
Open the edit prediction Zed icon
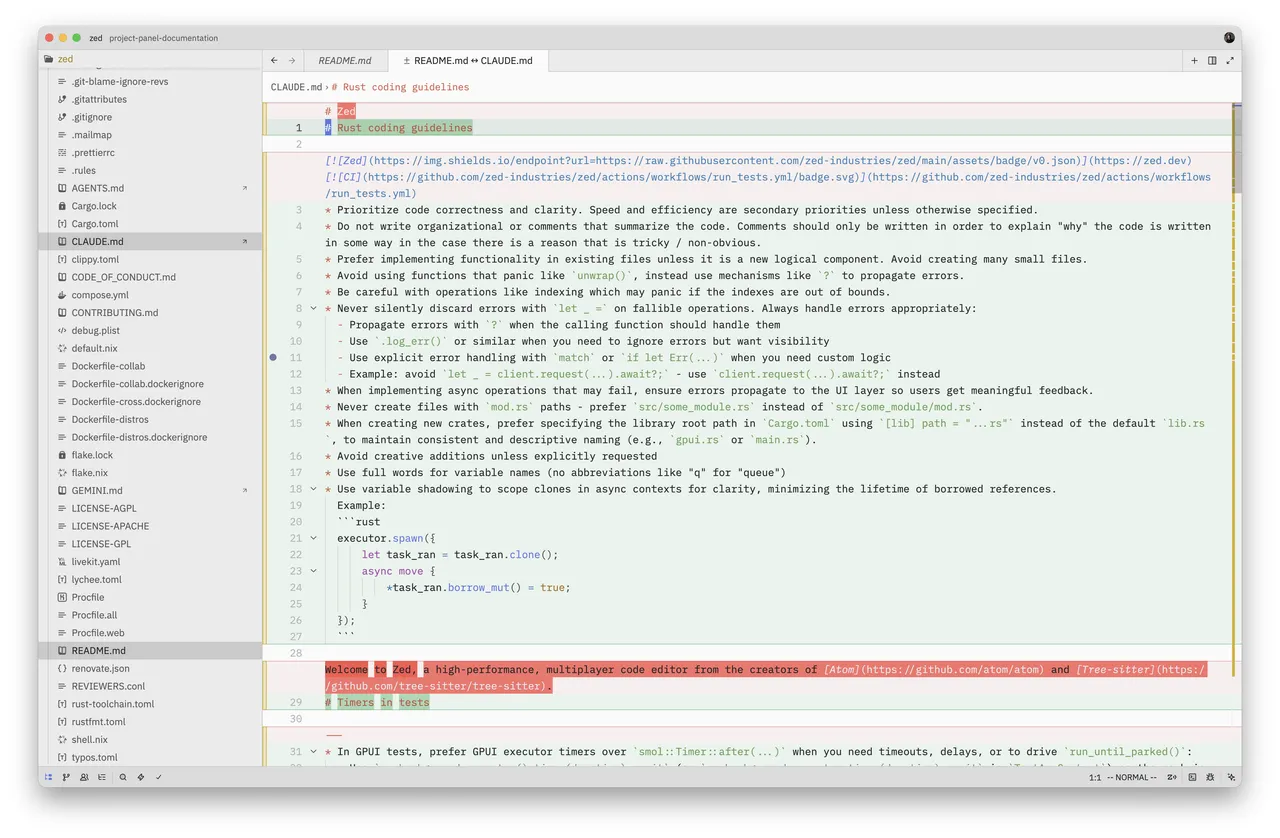[1172, 777]
